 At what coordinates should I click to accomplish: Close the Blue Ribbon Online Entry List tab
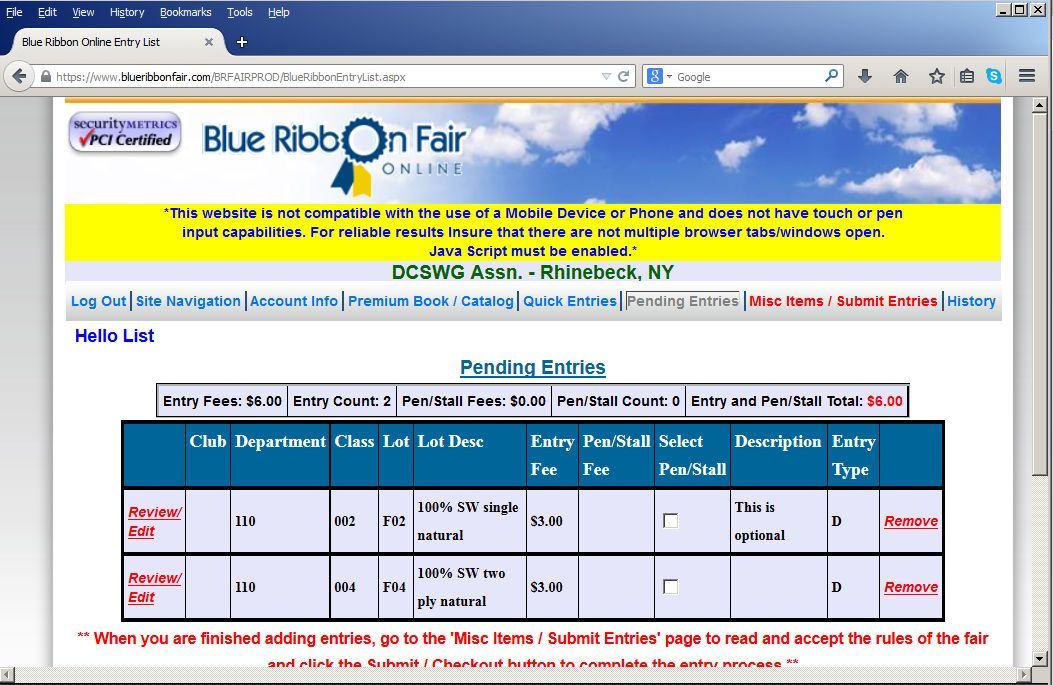pos(209,42)
